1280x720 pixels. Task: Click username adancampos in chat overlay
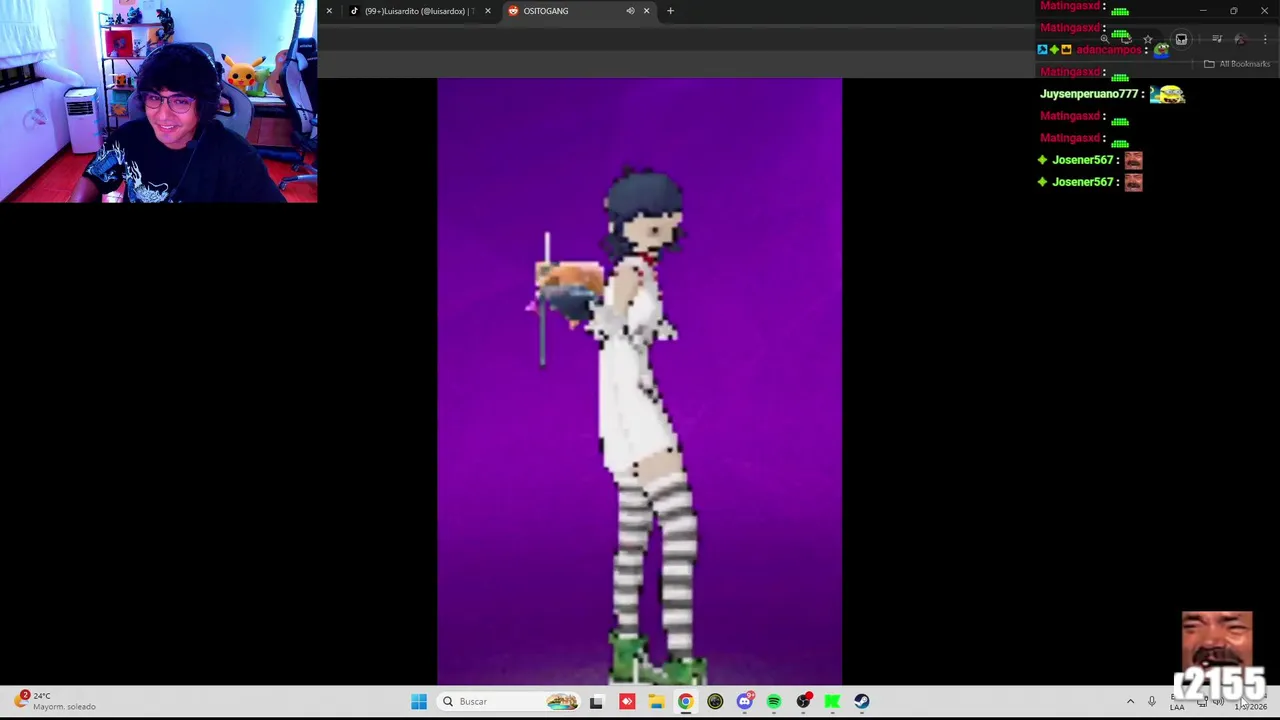[x=1109, y=50]
